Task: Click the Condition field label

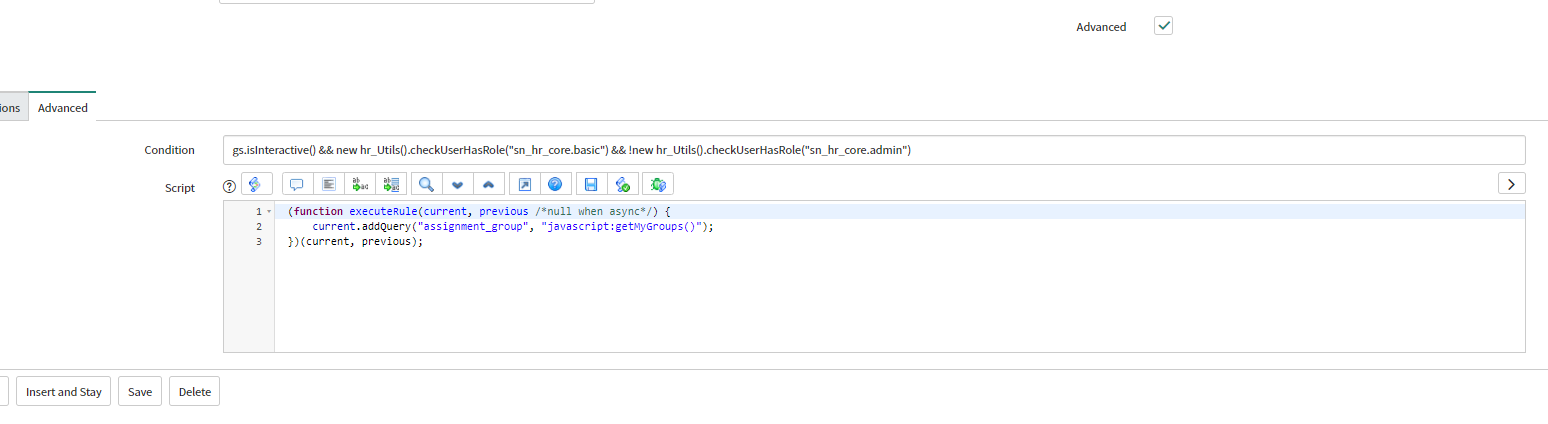Action: pos(169,150)
